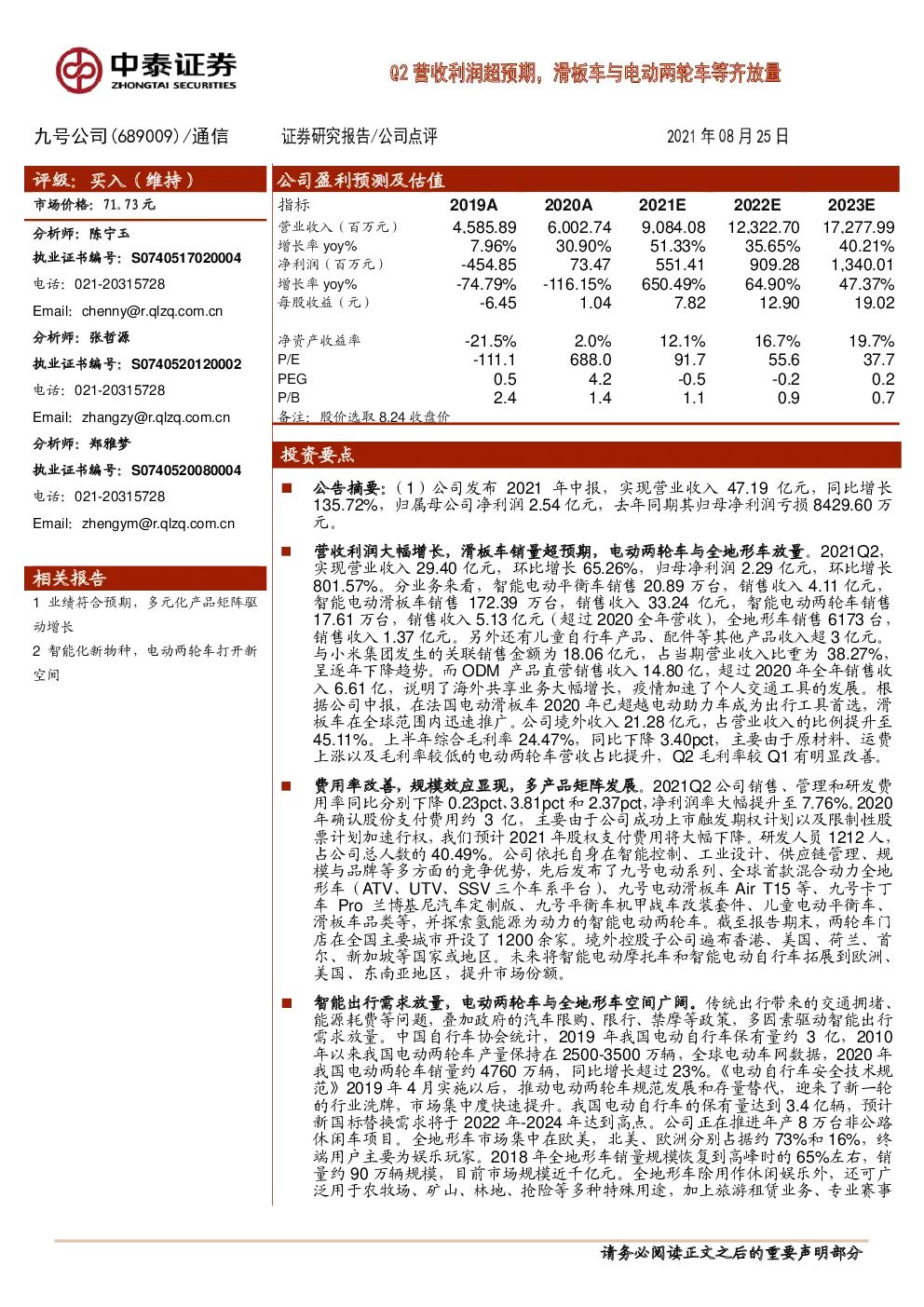The width and height of the screenshot is (924, 1307).
Task: Click certificate number S0740517020004
Action: 186,258
